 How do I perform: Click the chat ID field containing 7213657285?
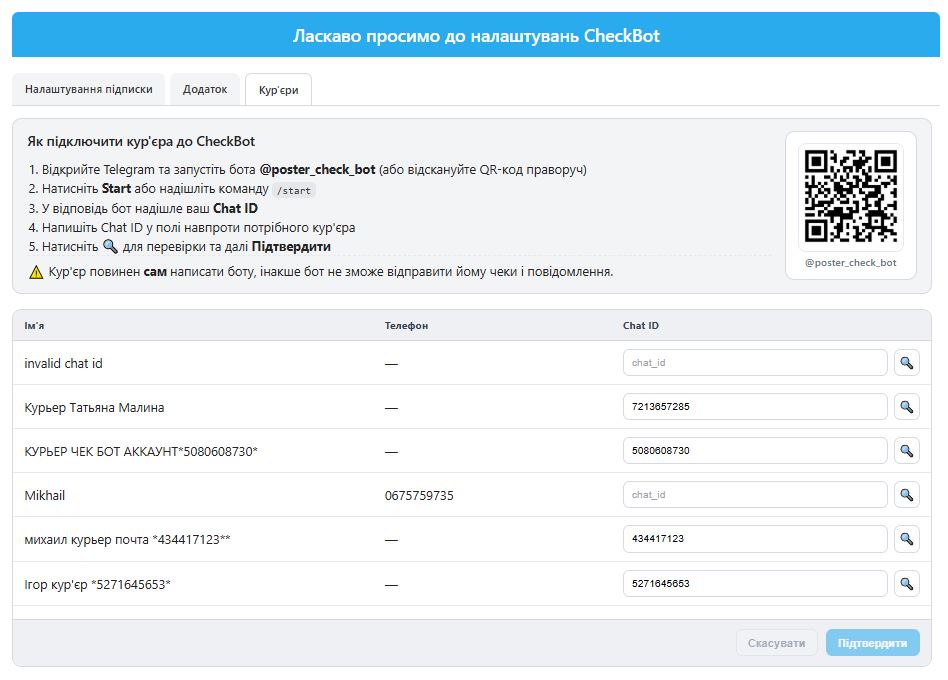[x=754, y=407]
